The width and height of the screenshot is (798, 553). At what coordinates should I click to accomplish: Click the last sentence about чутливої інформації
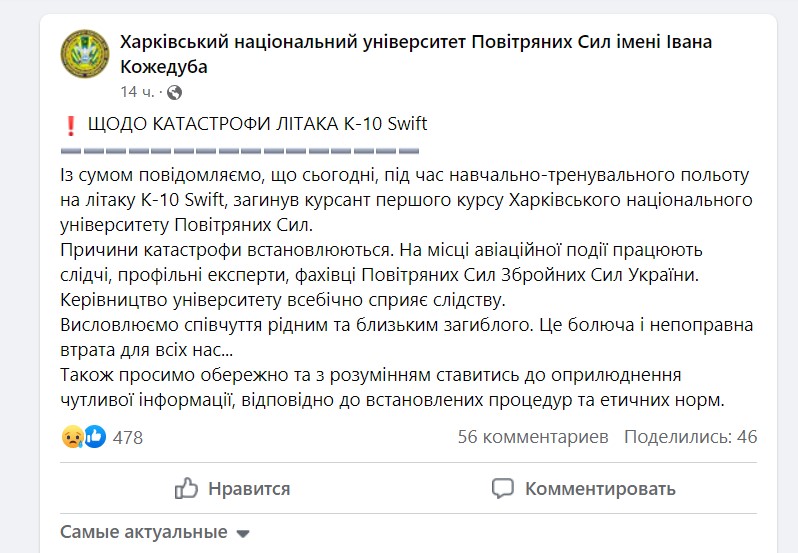pyautogui.click(x=392, y=387)
